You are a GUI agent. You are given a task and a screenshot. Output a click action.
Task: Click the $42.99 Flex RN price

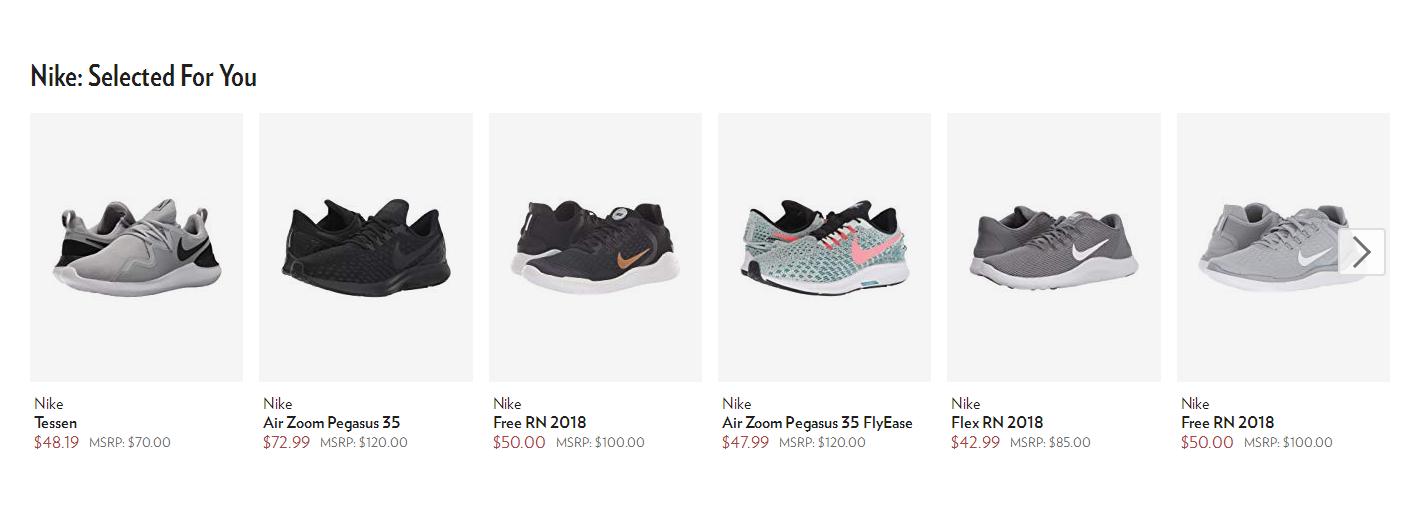[x=975, y=442]
